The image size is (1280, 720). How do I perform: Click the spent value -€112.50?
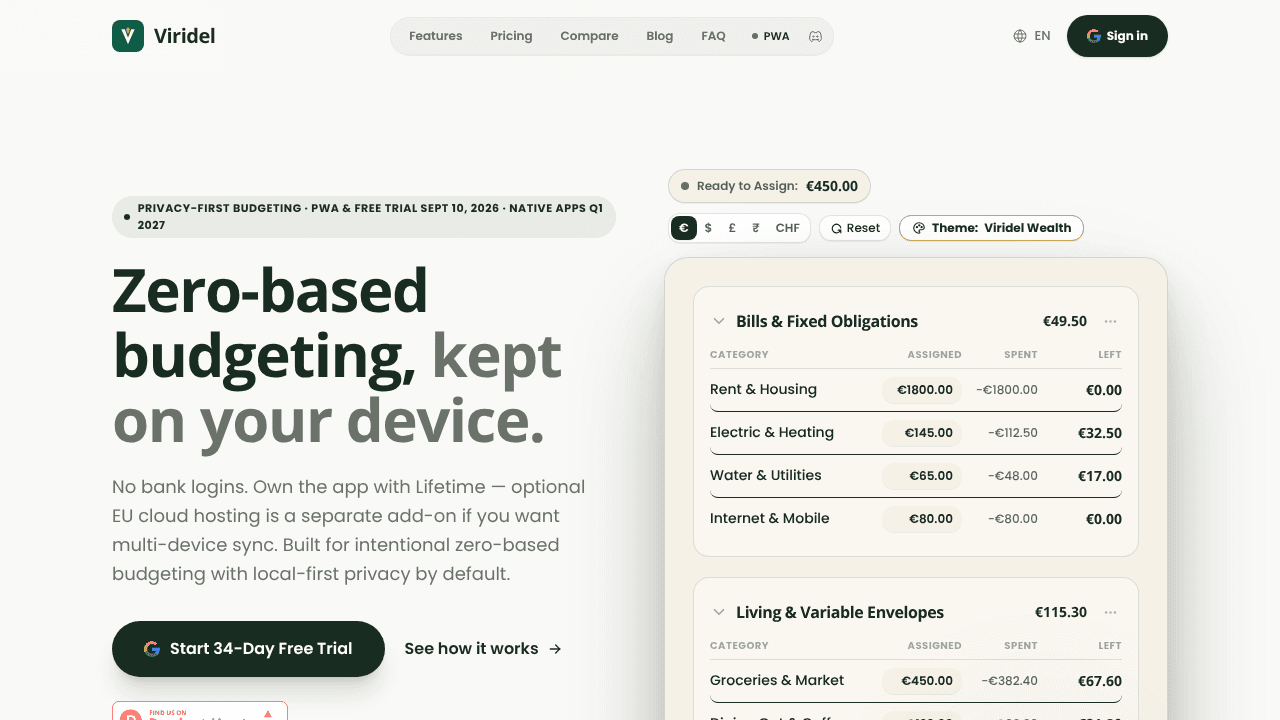tap(1013, 433)
